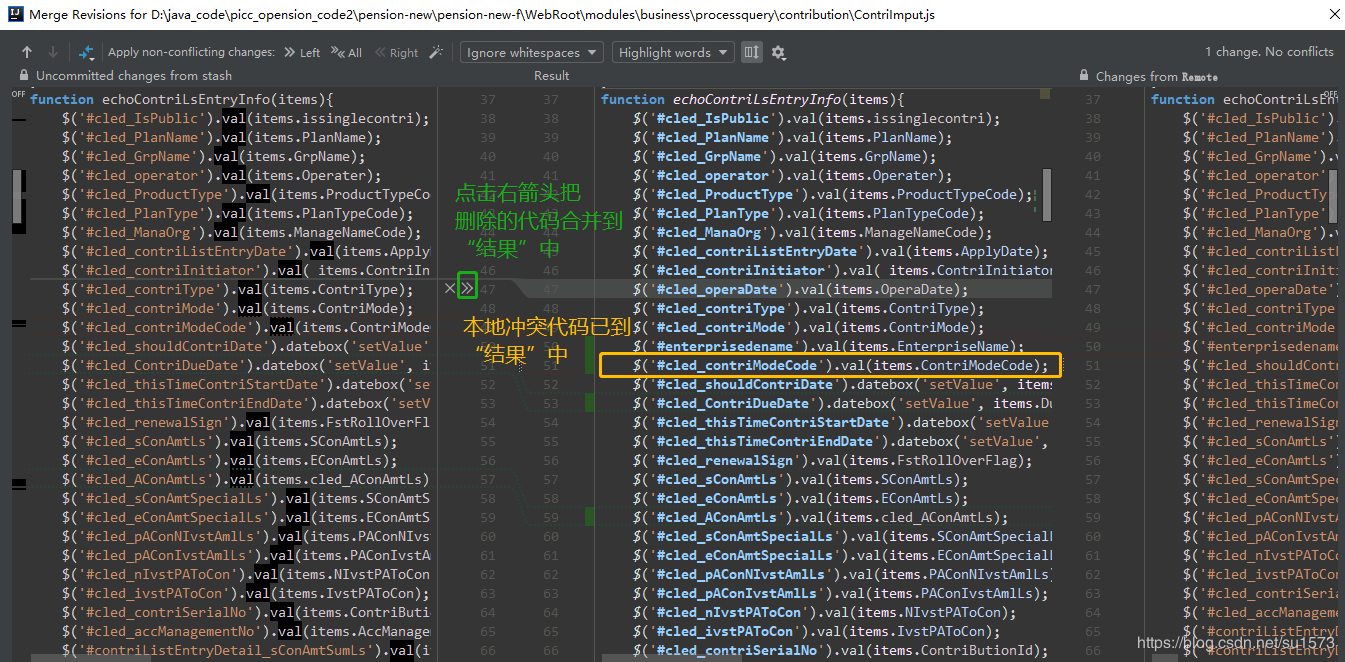
Task: Click lock icon beside Changes from Remote
Action: (1084, 76)
